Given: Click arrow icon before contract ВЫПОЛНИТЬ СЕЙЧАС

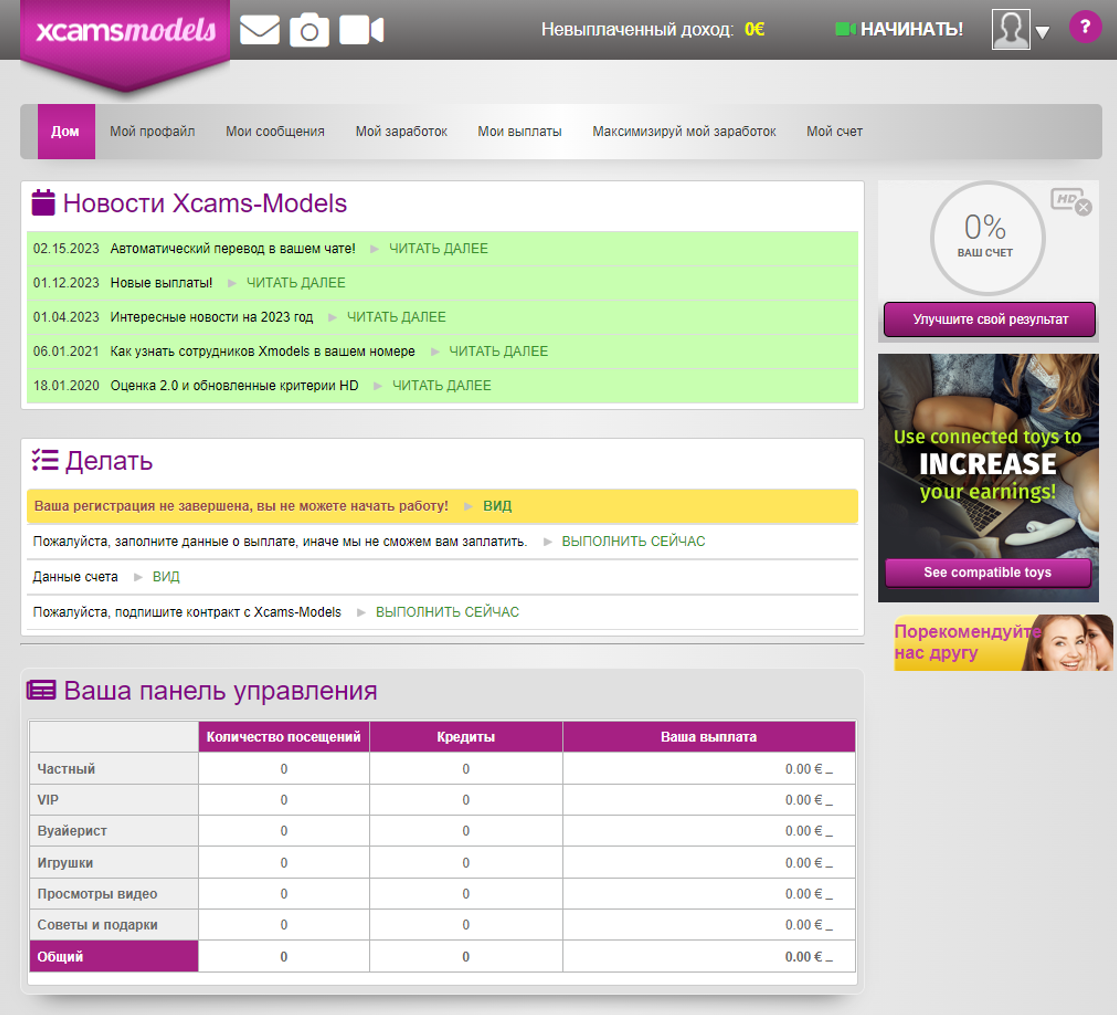Looking at the screenshot, I should [x=361, y=613].
